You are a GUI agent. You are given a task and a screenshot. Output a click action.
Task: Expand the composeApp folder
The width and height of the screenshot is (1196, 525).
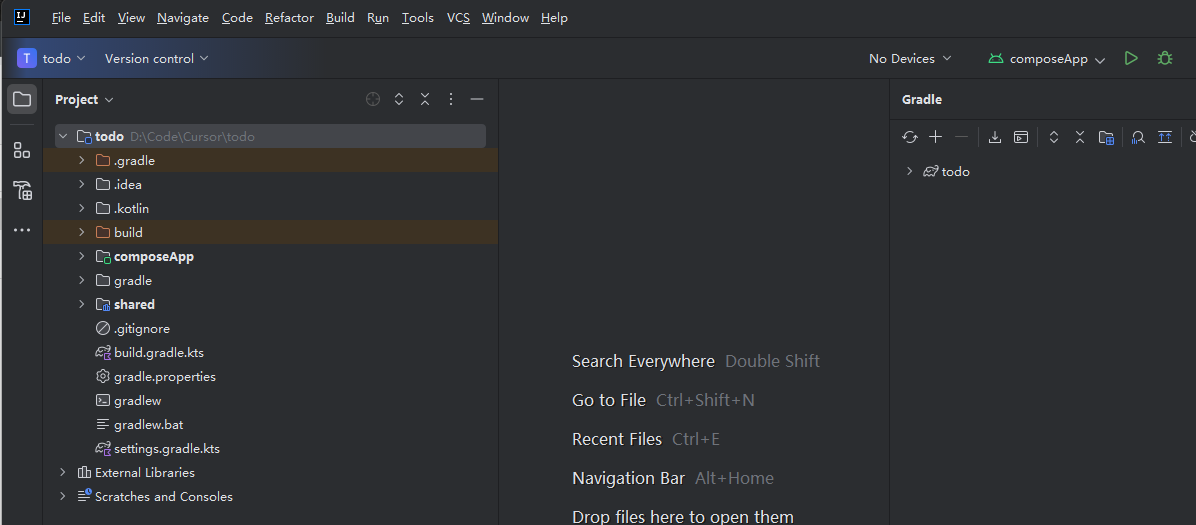click(x=82, y=256)
